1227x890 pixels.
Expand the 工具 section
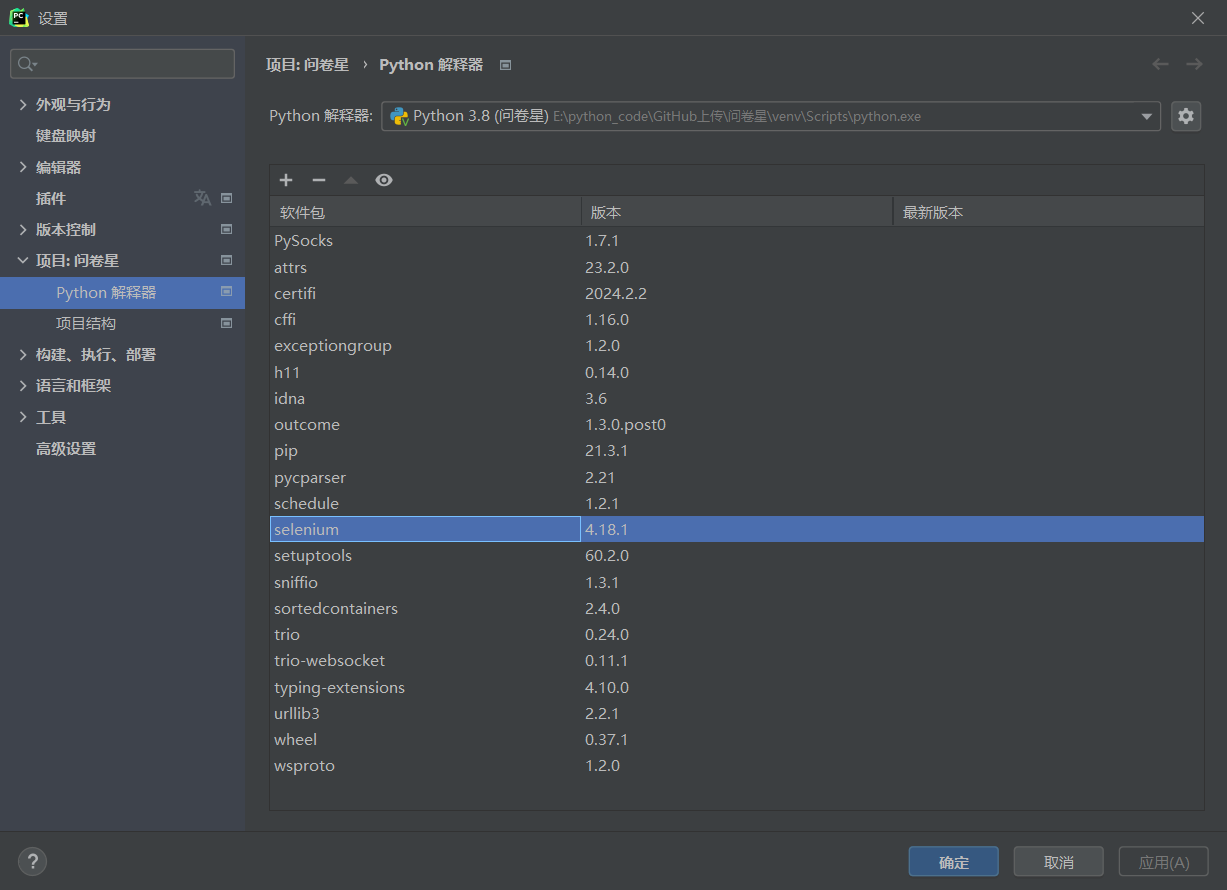click(23, 417)
